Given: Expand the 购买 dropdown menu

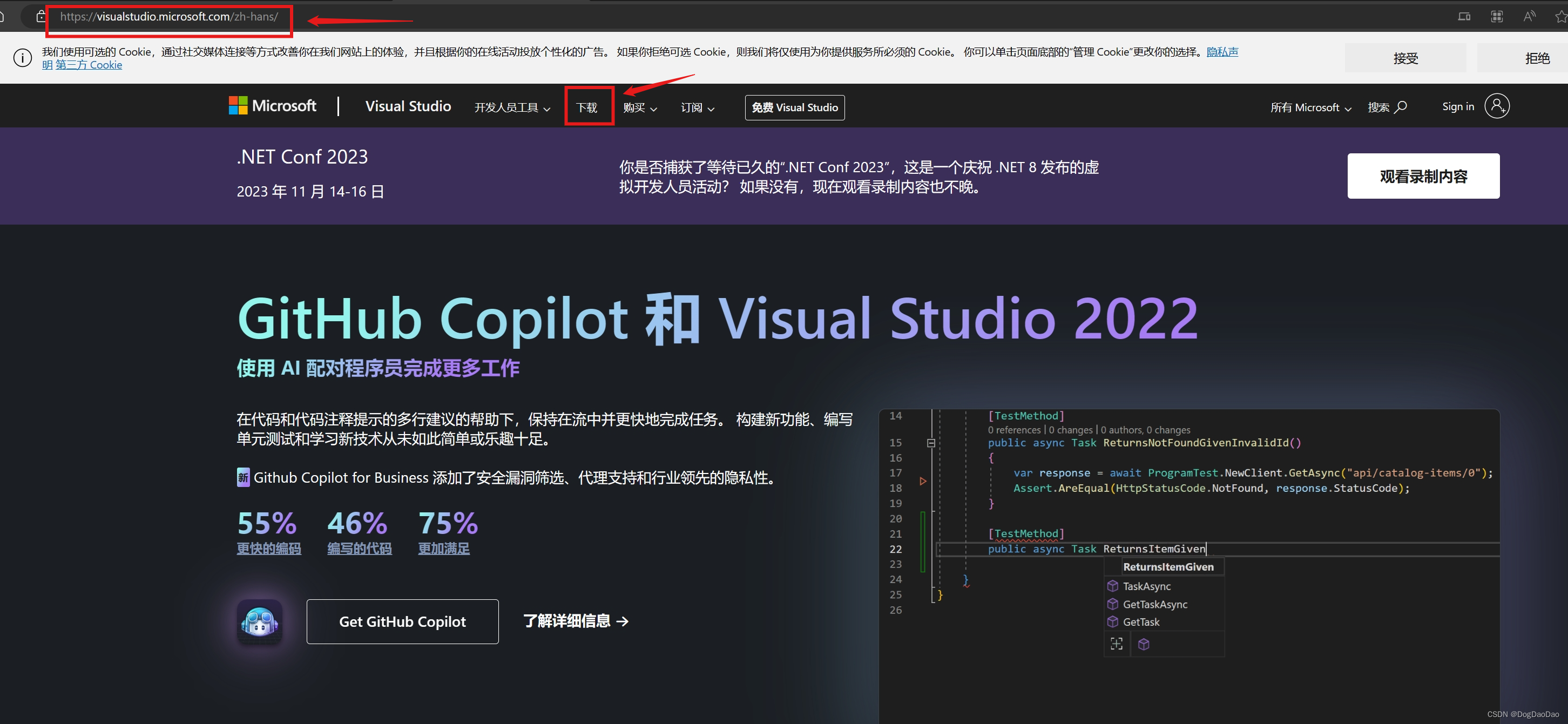Looking at the screenshot, I should coord(639,107).
